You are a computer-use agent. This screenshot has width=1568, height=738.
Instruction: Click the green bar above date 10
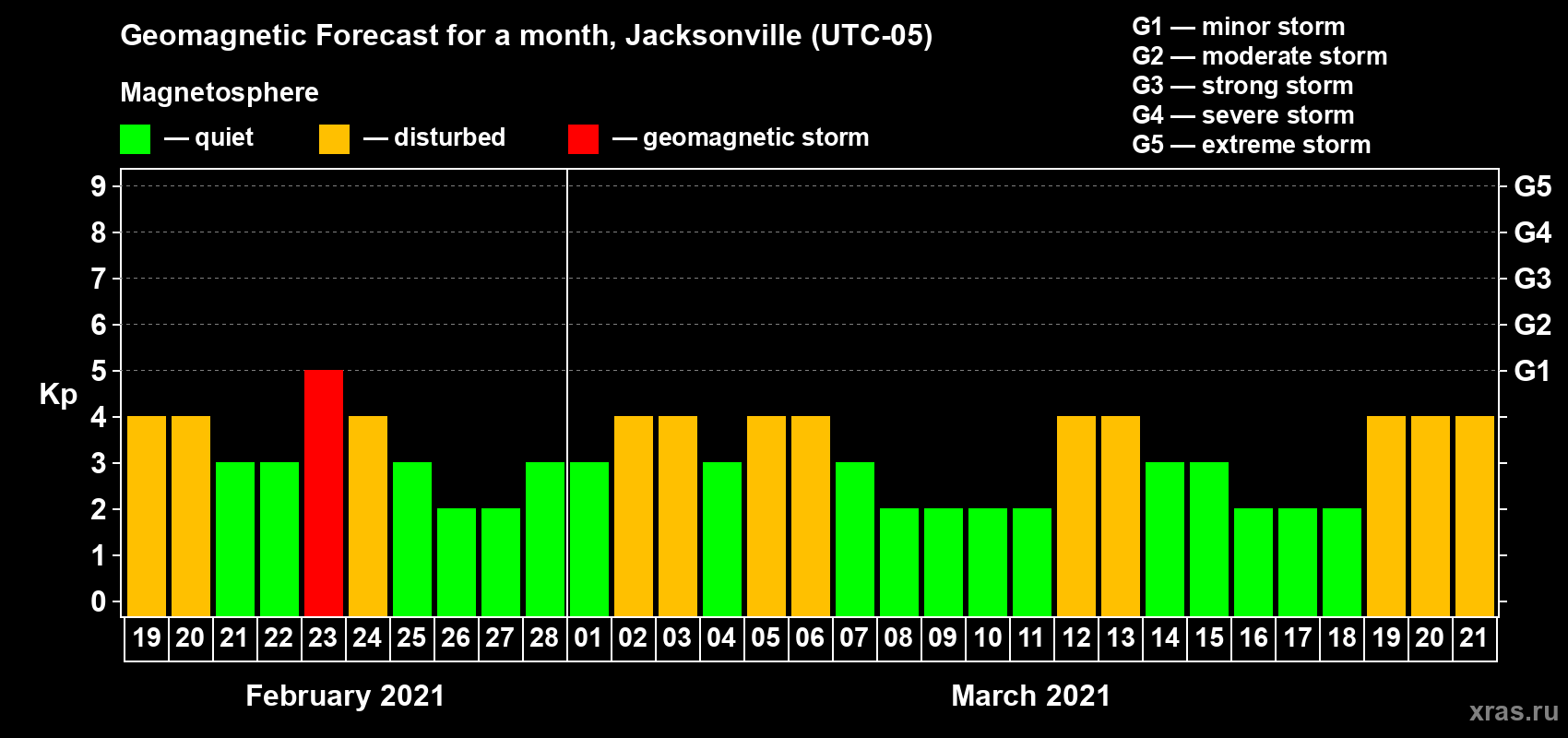coord(988,562)
